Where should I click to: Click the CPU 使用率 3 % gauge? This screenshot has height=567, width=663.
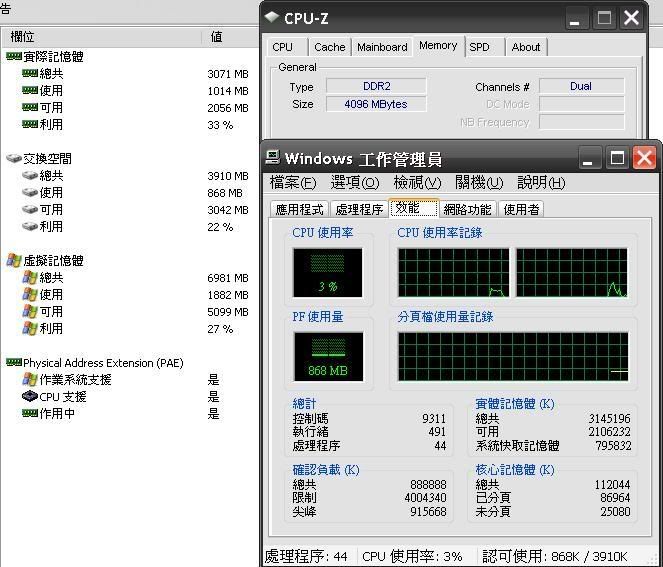328,273
